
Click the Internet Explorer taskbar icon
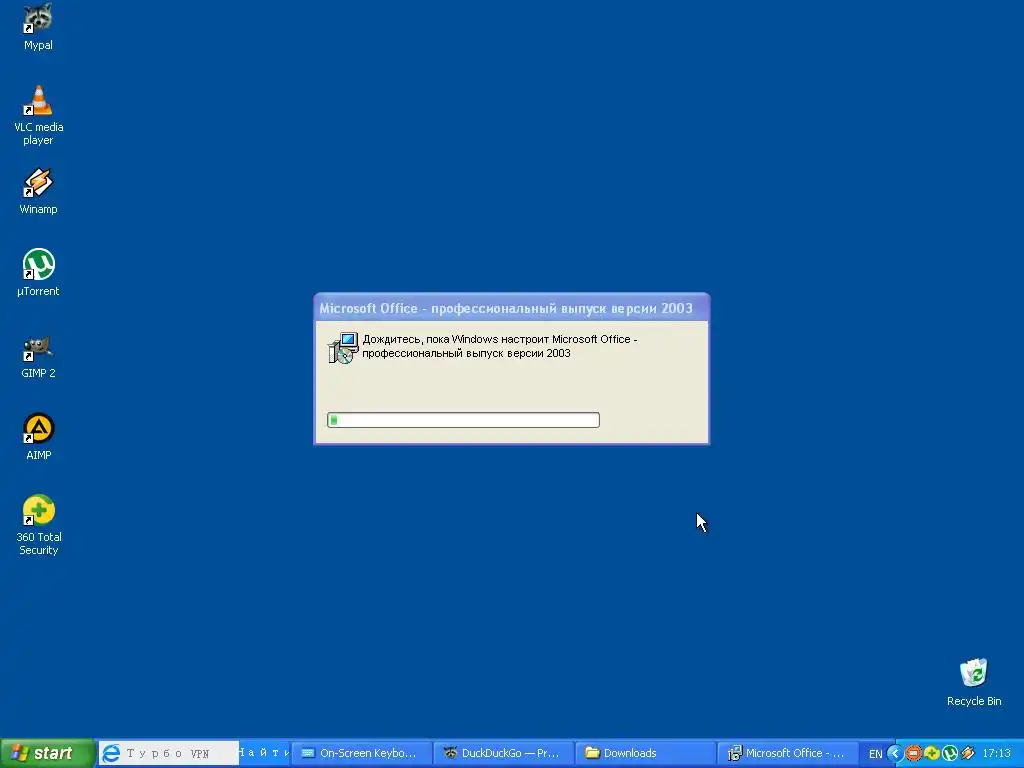point(111,753)
